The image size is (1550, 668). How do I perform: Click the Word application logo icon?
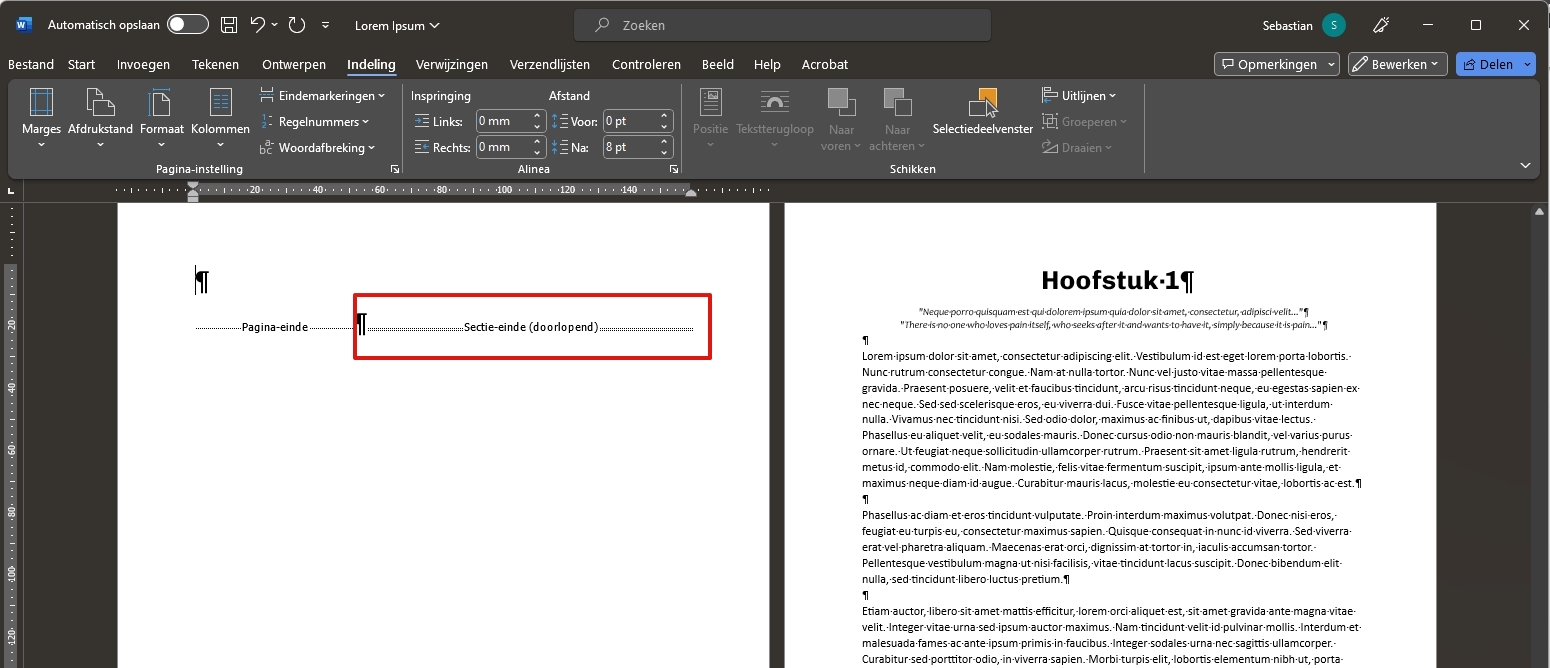pyautogui.click(x=24, y=25)
